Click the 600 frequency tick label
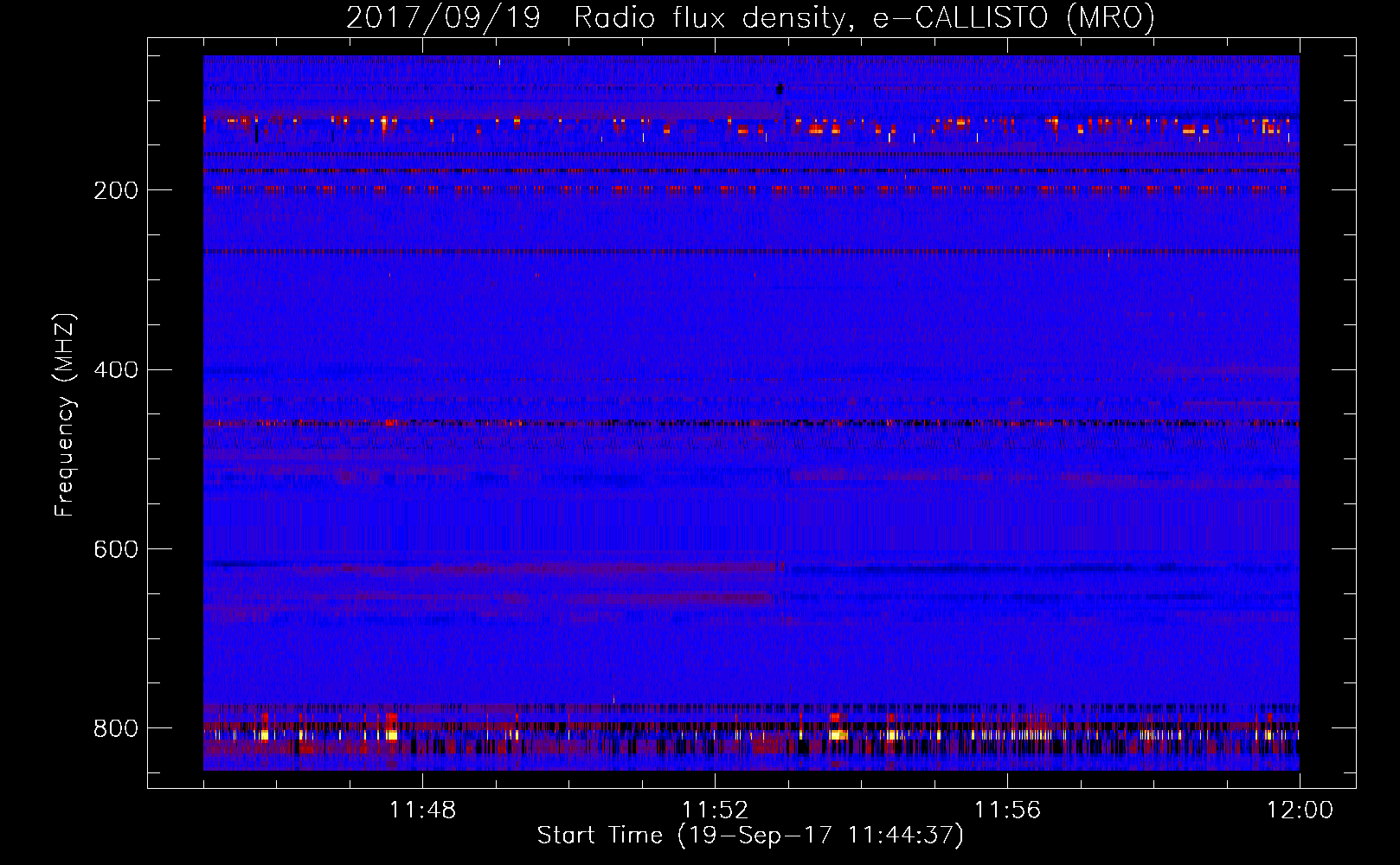The width and height of the screenshot is (1400, 865). click(116, 549)
